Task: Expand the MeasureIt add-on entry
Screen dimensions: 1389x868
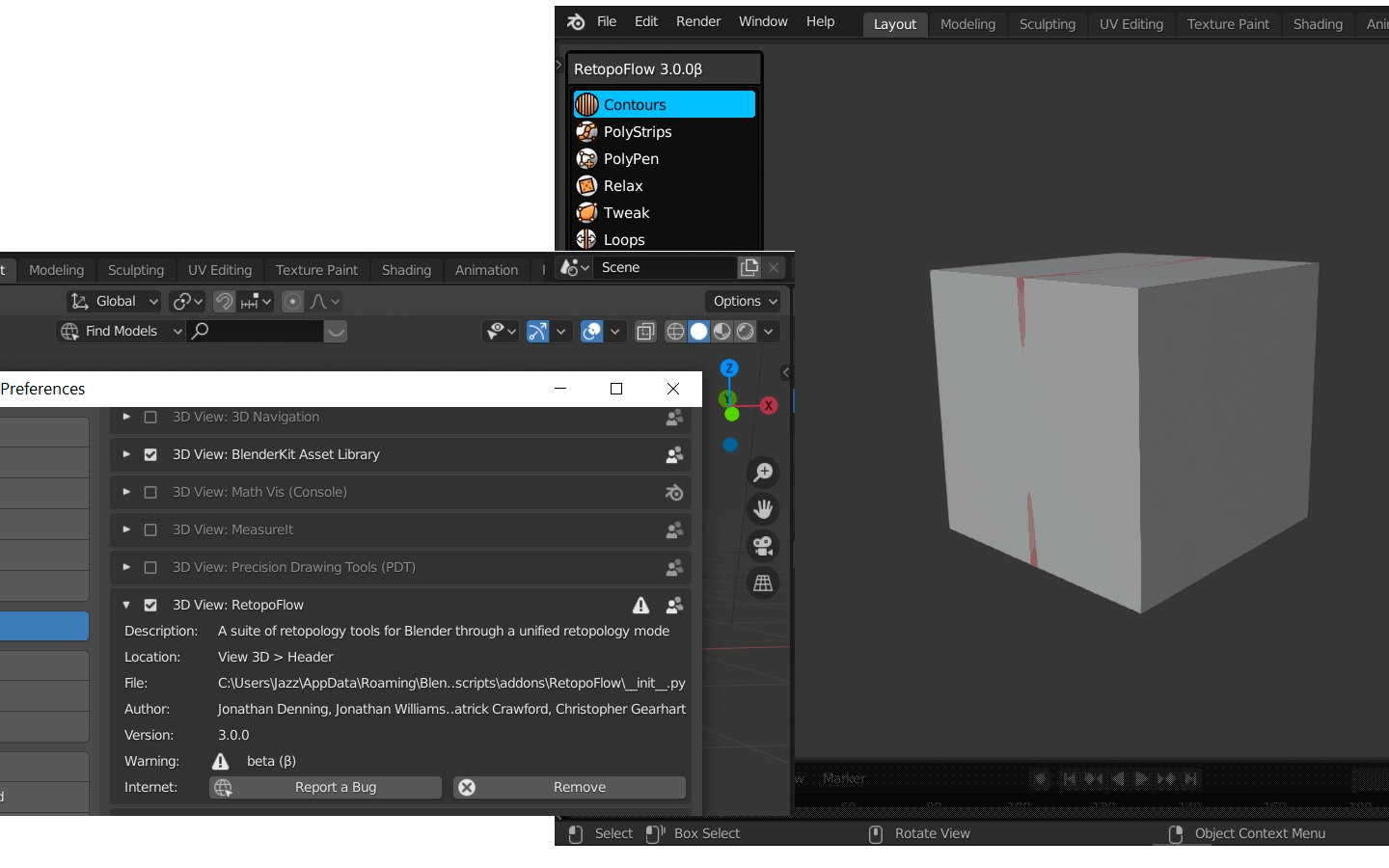Action: [x=126, y=529]
